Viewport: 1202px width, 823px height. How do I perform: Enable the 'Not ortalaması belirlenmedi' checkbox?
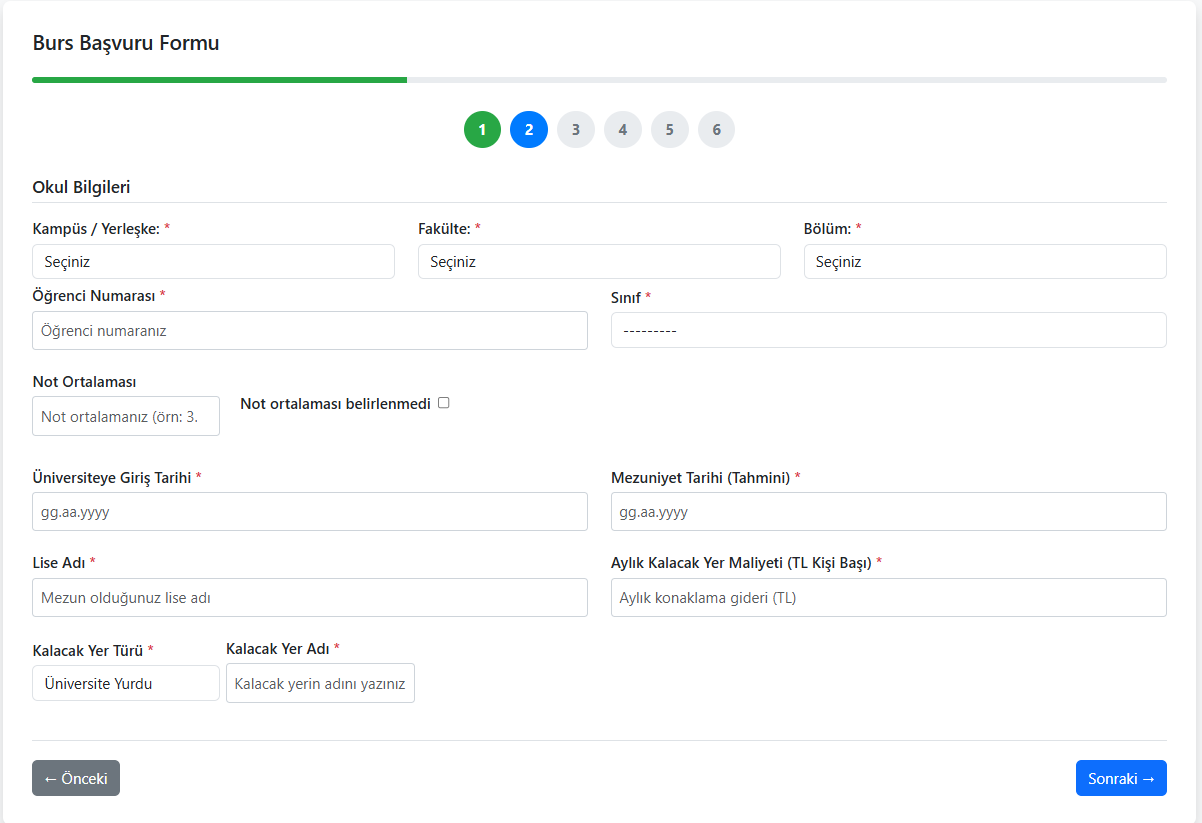click(x=443, y=402)
